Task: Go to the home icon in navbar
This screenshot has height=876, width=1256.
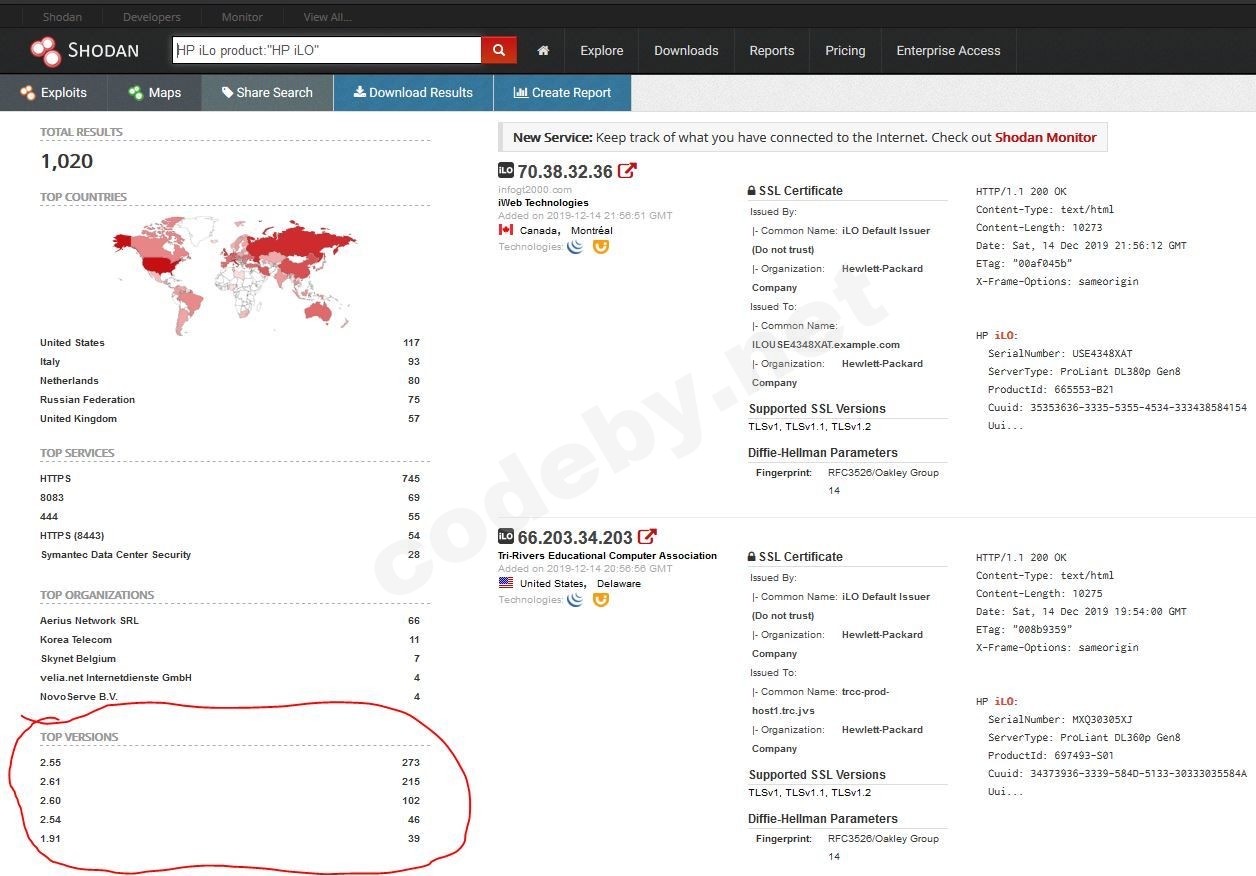Action: click(x=543, y=51)
